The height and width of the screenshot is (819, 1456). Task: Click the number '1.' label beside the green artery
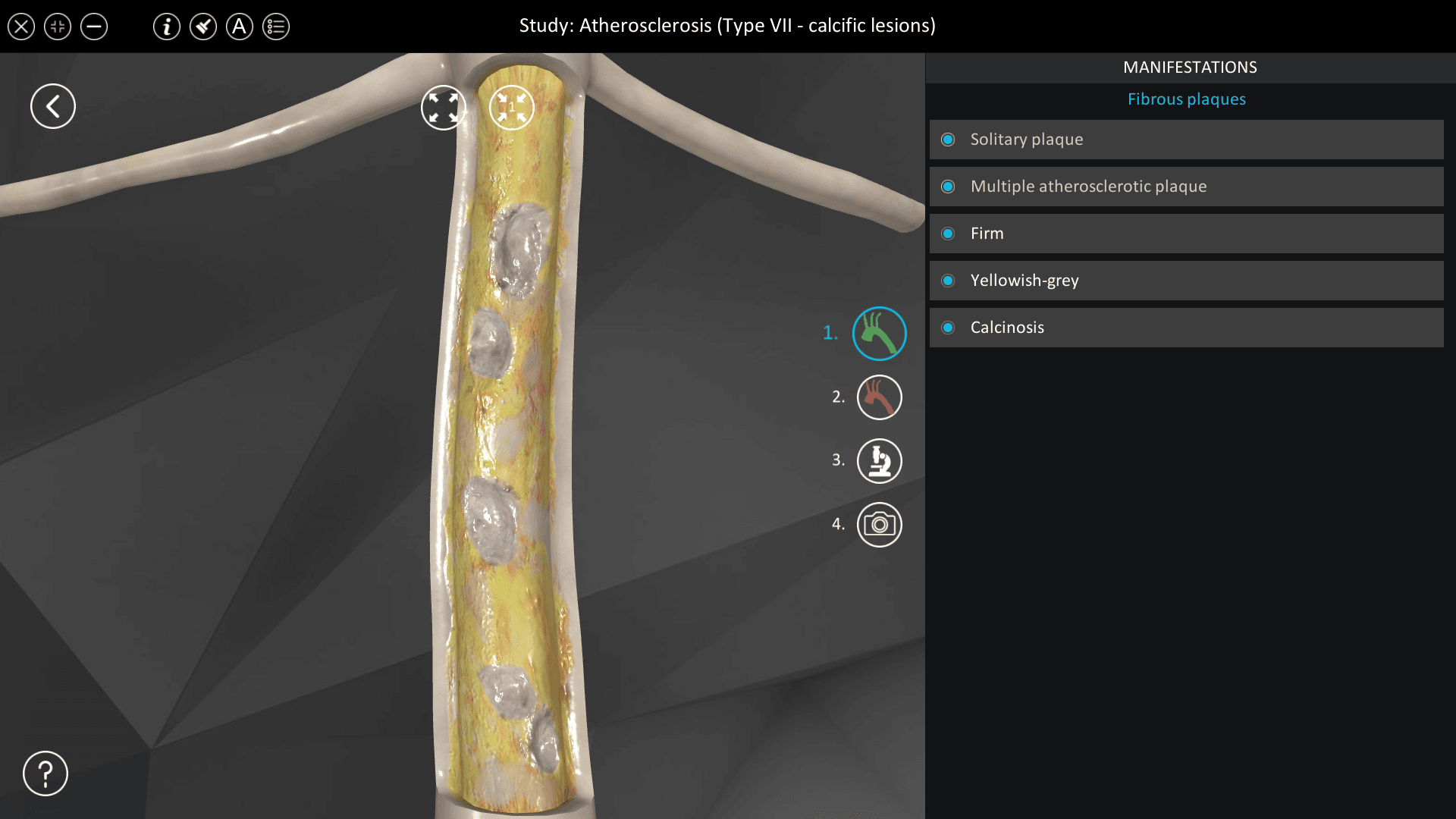coord(830,333)
